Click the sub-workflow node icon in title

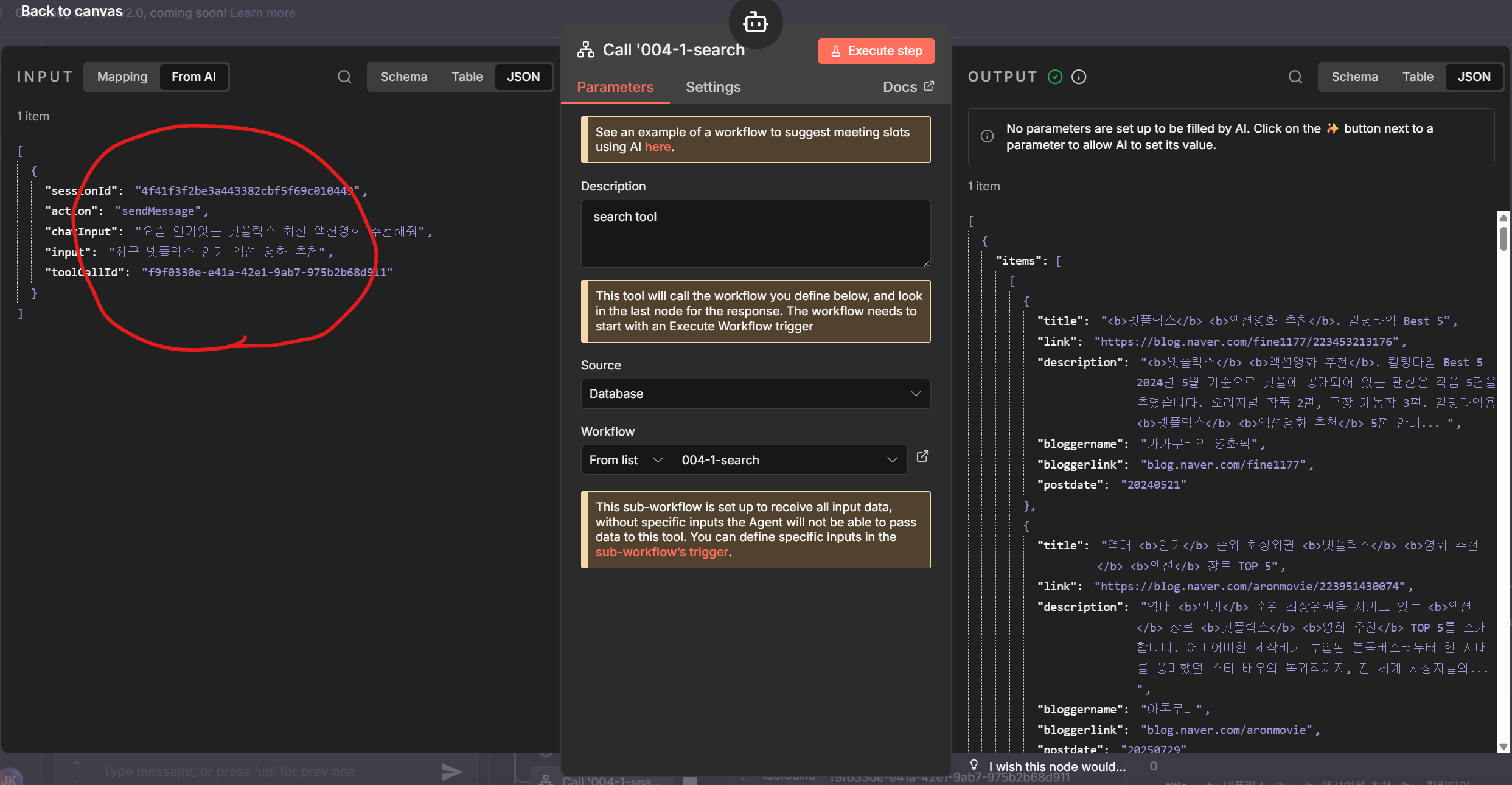585,50
